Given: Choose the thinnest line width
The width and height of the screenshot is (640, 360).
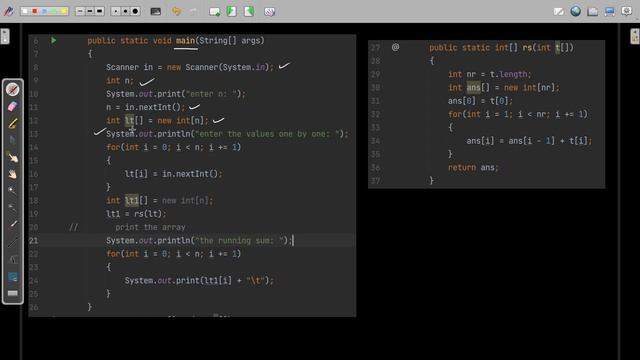Looking at the screenshot, I should (x=80, y=11).
